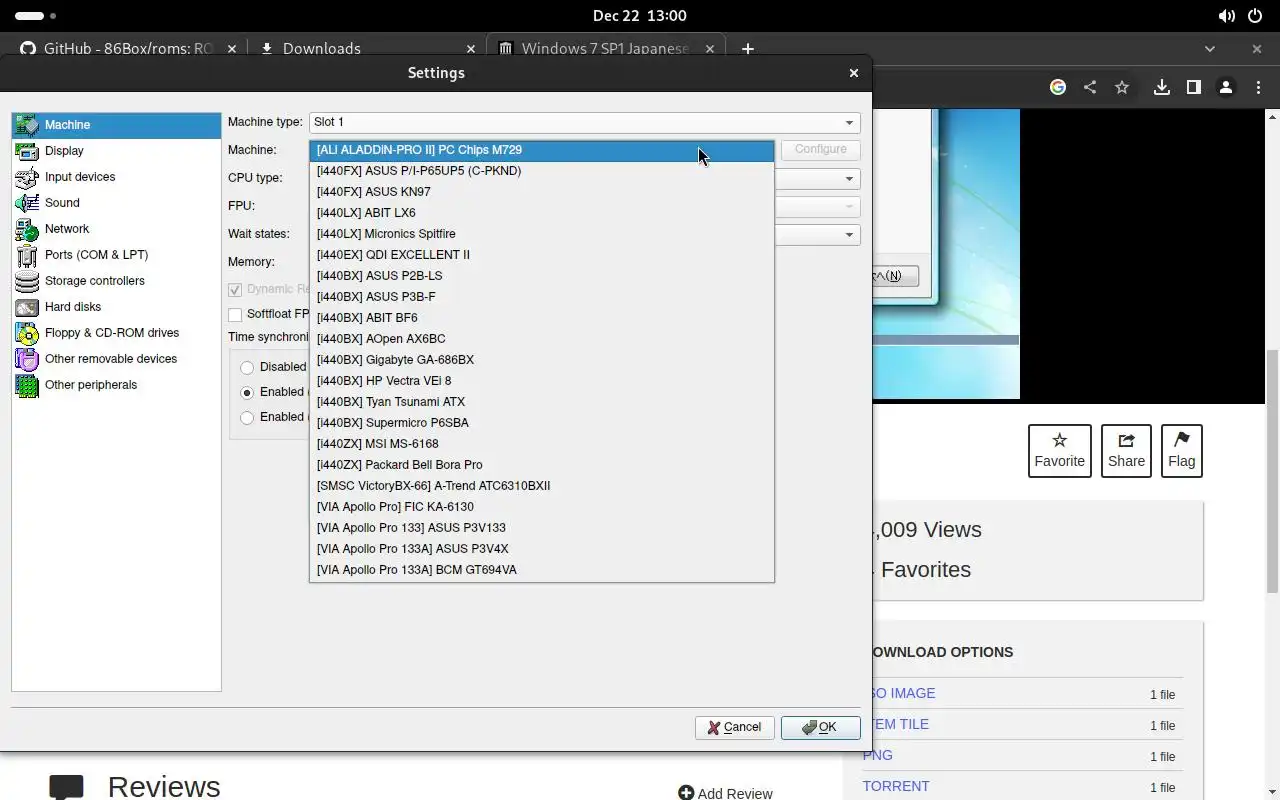Viewport: 1280px width, 800px height.
Task: Bookmark page with the star icon
Action: 1122,87
